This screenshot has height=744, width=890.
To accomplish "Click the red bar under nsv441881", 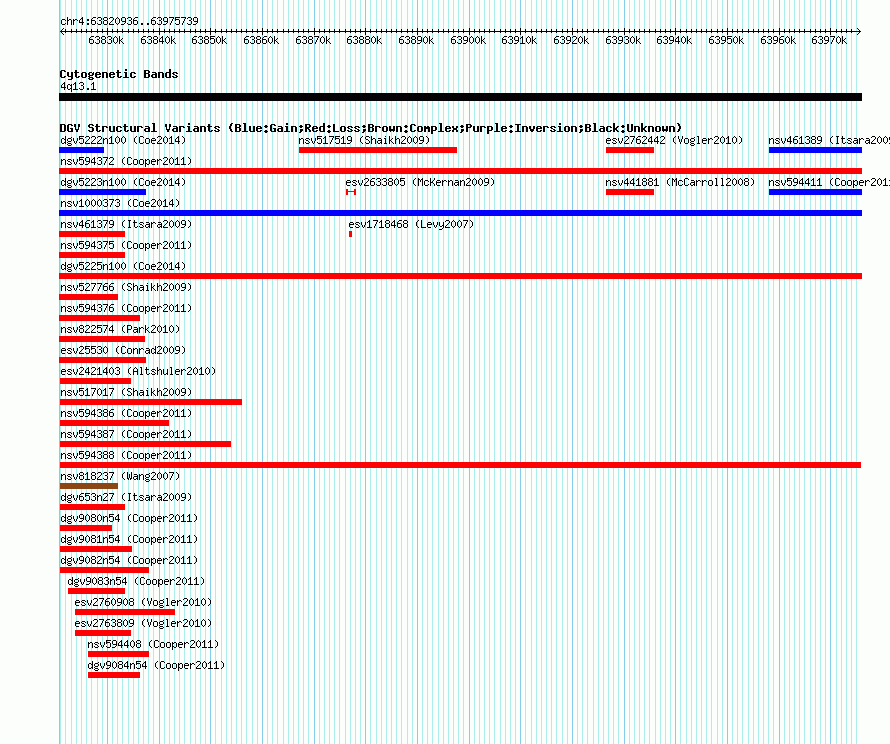I will point(630,192).
